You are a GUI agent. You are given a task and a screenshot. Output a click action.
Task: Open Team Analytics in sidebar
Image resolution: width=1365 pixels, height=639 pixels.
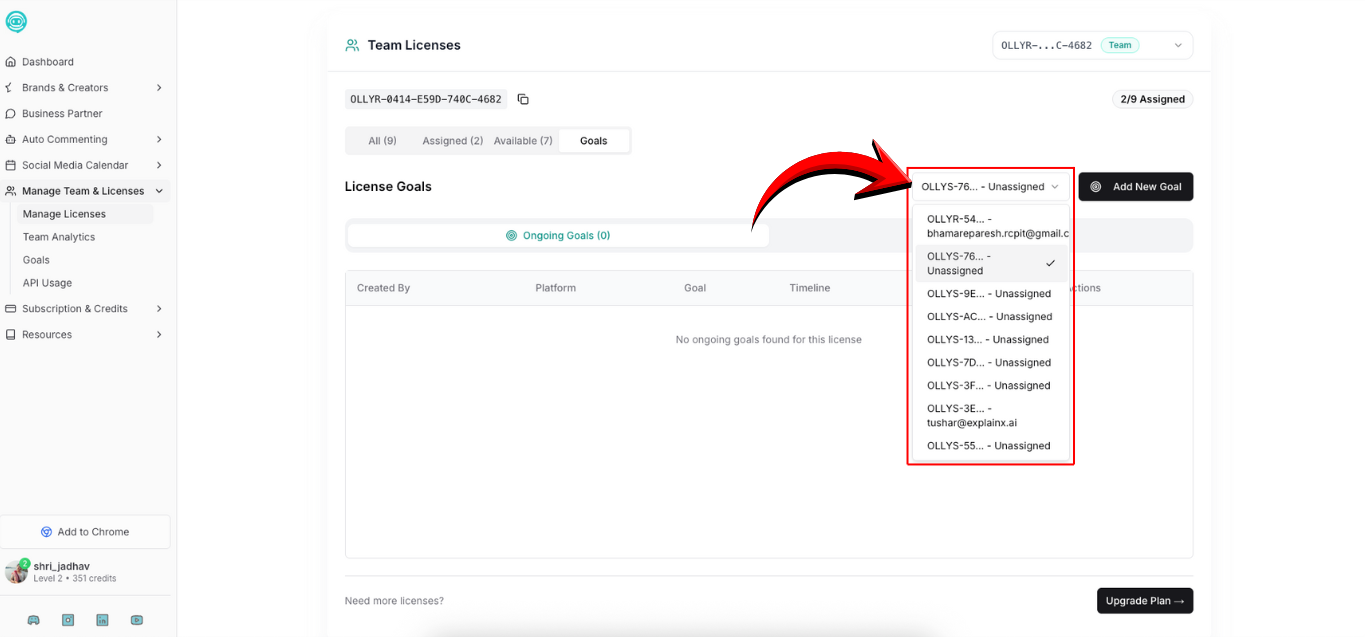(x=59, y=237)
